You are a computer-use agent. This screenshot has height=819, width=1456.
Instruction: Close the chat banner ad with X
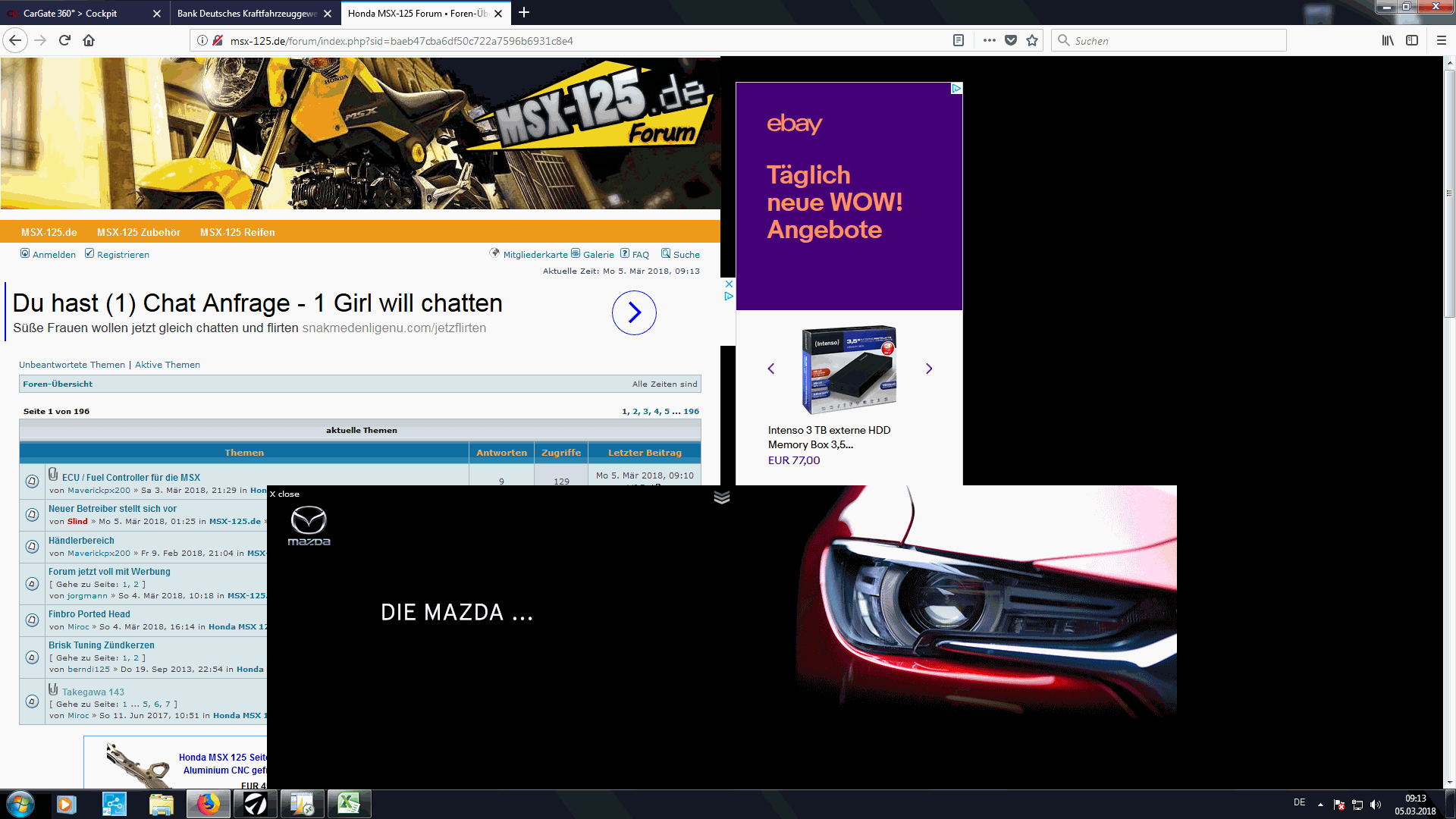729,284
